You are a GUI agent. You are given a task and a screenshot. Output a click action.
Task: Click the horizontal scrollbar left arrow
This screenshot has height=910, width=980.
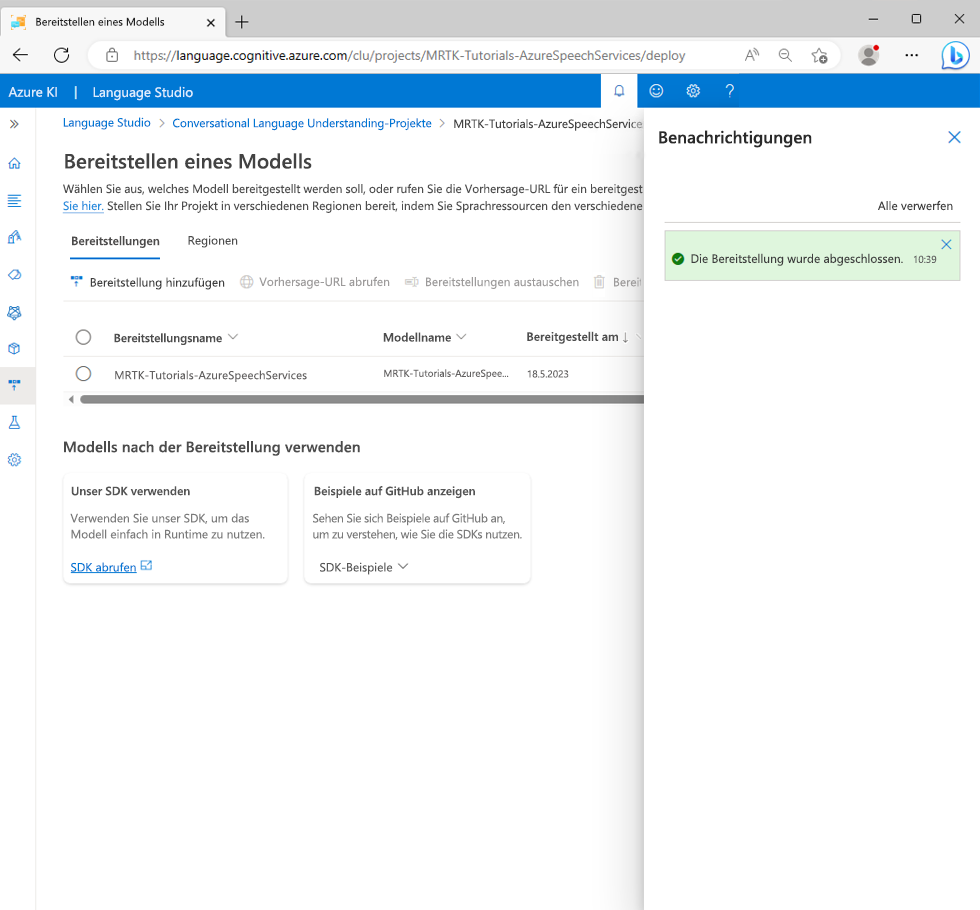pos(71,399)
